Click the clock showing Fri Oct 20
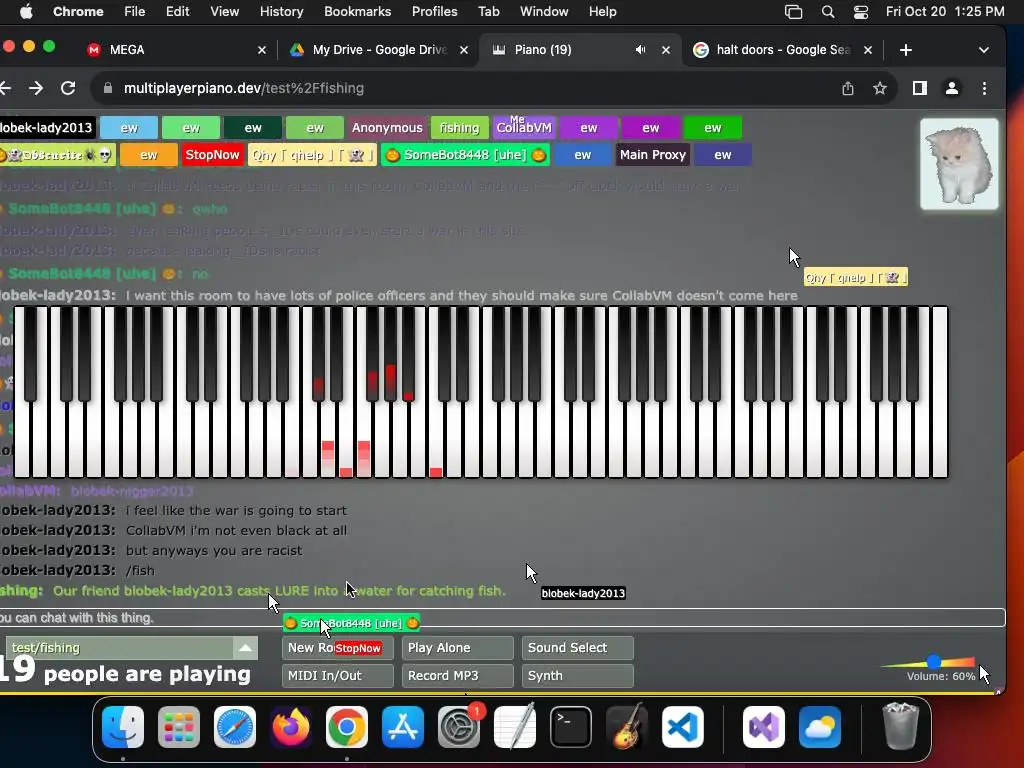 pyautogui.click(x=944, y=12)
